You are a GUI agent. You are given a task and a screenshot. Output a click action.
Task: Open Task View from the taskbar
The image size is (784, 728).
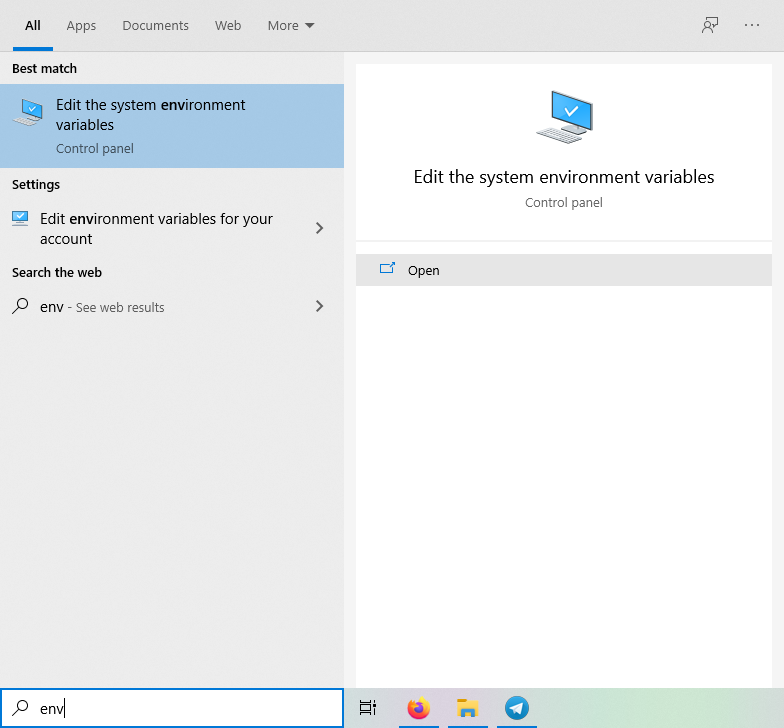coord(368,708)
